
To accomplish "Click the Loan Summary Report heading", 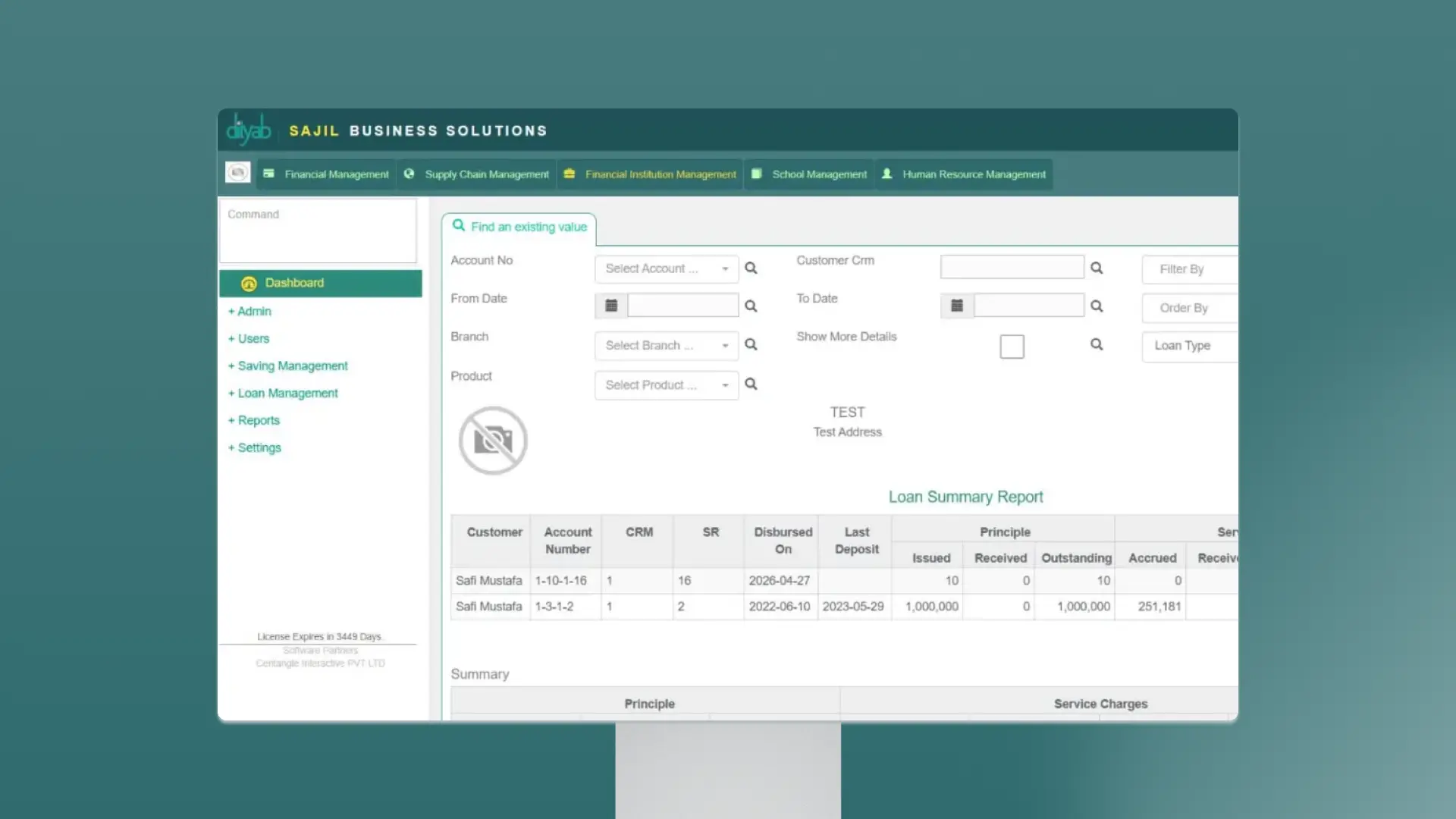I will click(965, 497).
